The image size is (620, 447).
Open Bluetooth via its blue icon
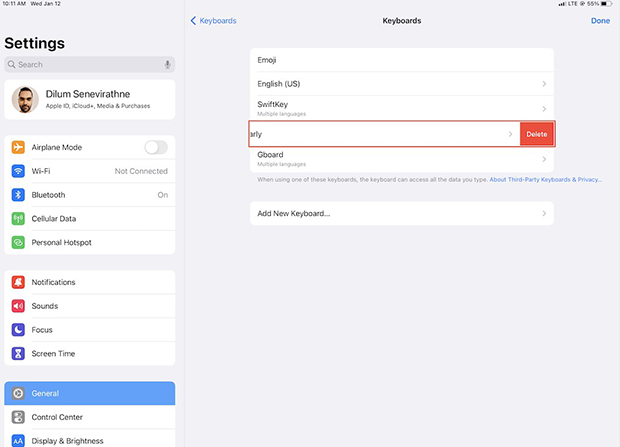point(18,195)
